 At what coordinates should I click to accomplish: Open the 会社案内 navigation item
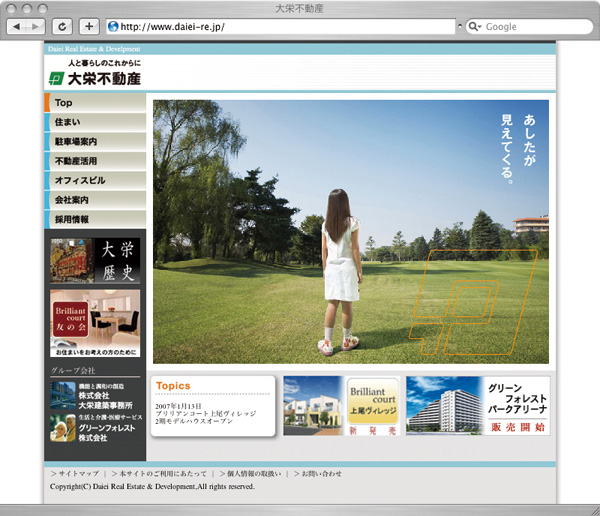pos(95,200)
